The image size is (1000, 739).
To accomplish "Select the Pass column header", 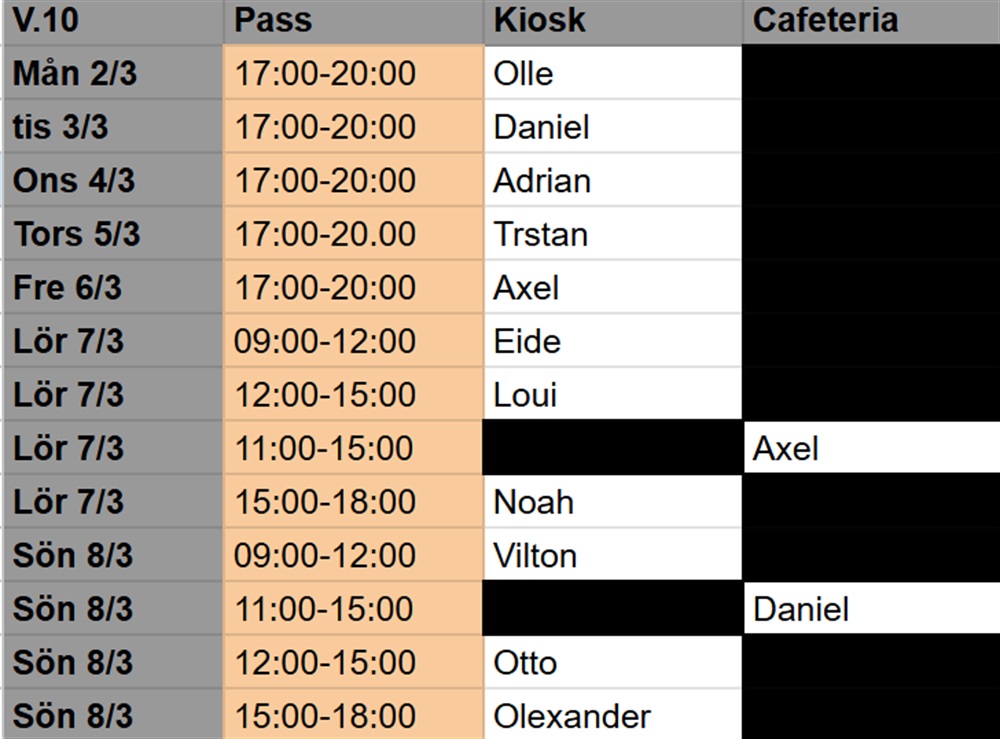I will (353, 21).
